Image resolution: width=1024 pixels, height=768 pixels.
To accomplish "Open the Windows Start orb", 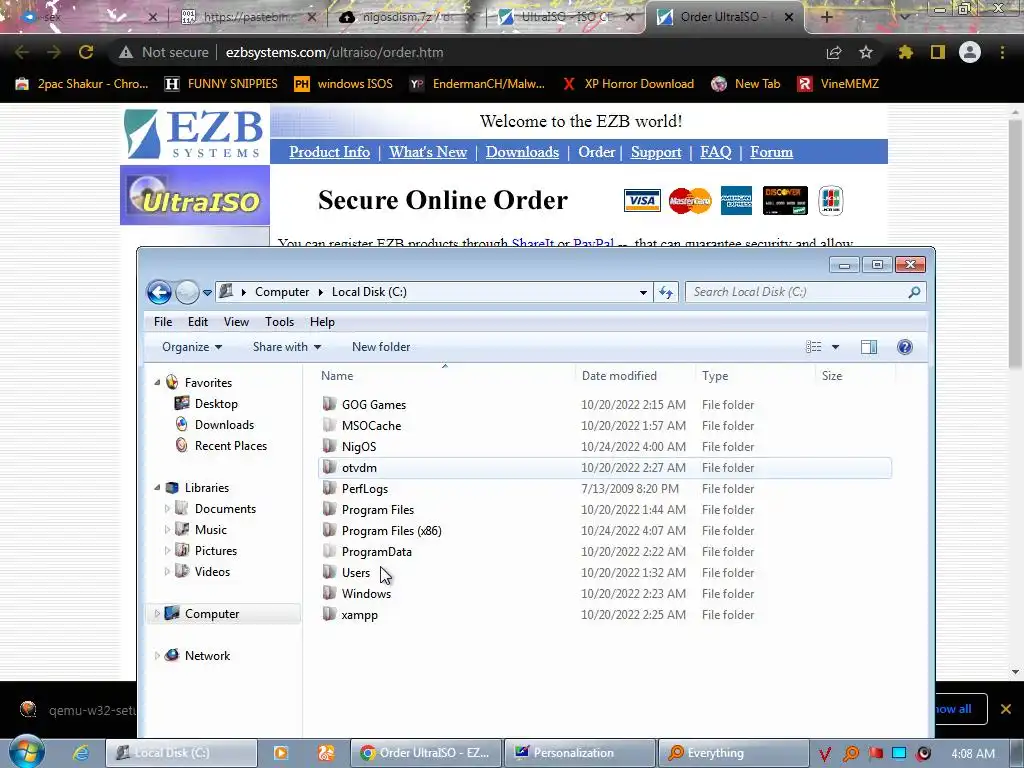I will point(26,752).
